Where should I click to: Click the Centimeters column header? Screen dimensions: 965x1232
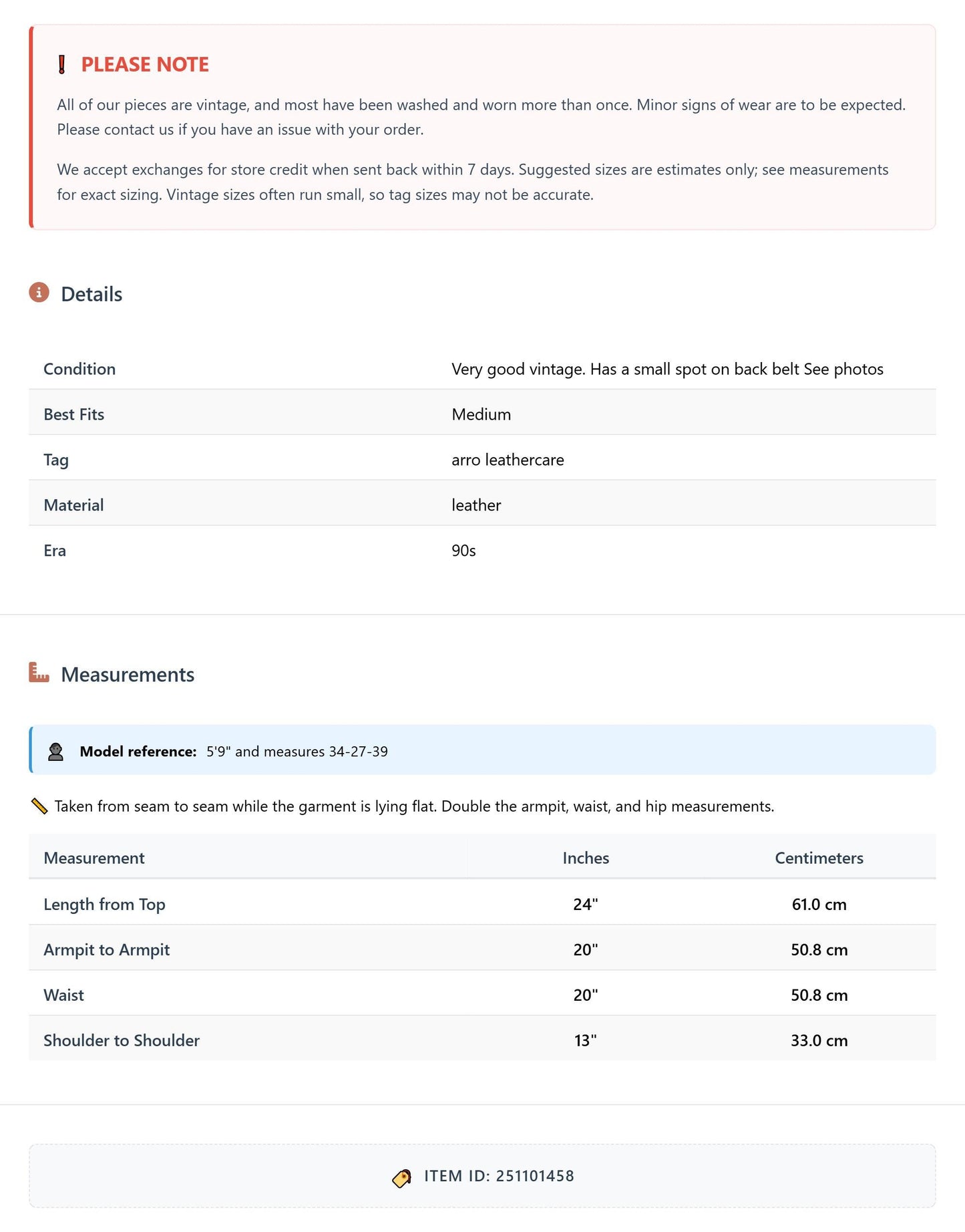click(819, 859)
